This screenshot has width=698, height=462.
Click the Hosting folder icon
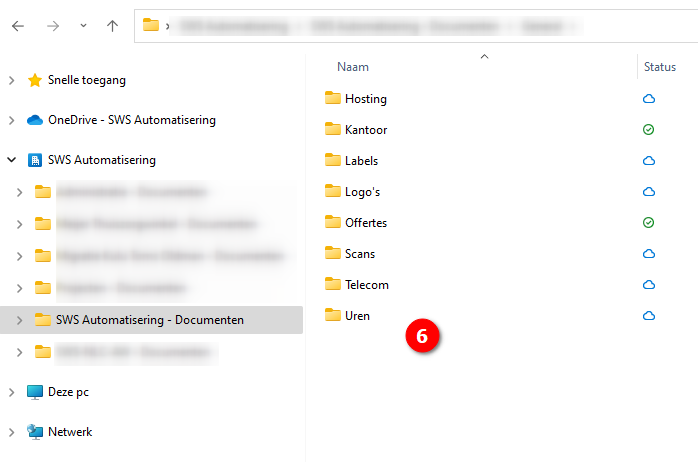(x=333, y=99)
